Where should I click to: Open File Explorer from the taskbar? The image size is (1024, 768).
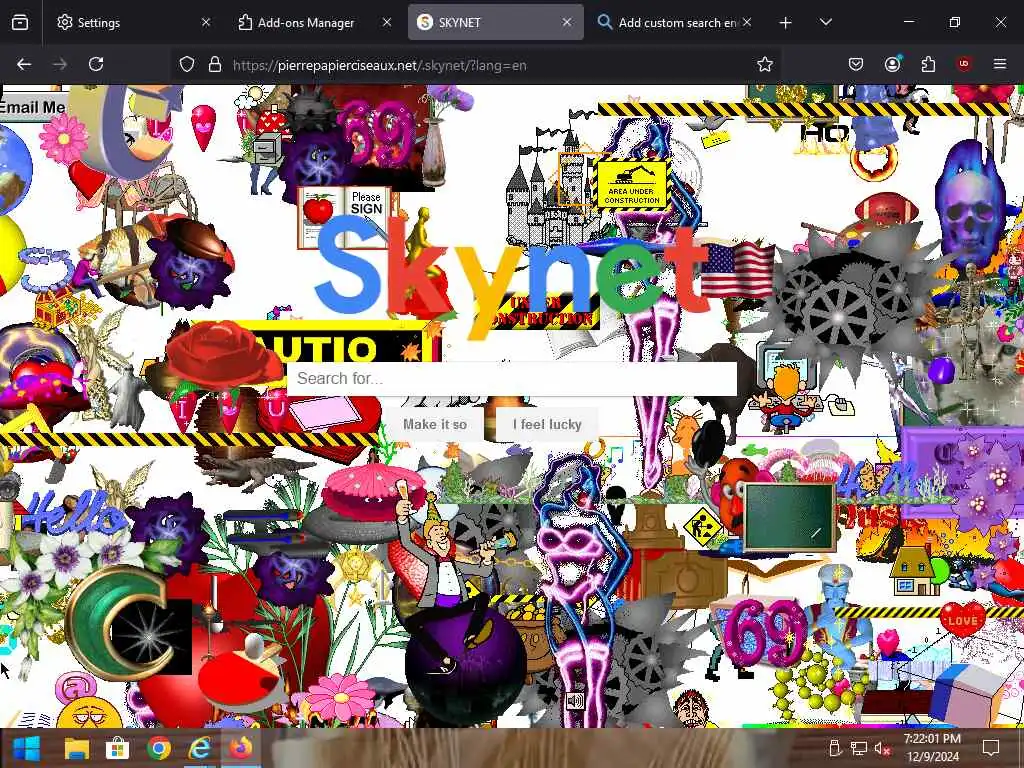(76, 748)
